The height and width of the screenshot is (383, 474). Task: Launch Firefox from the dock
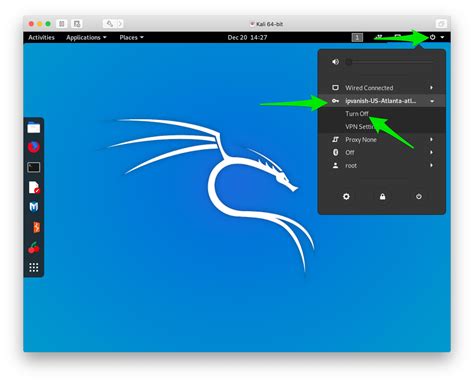tap(34, 147)
